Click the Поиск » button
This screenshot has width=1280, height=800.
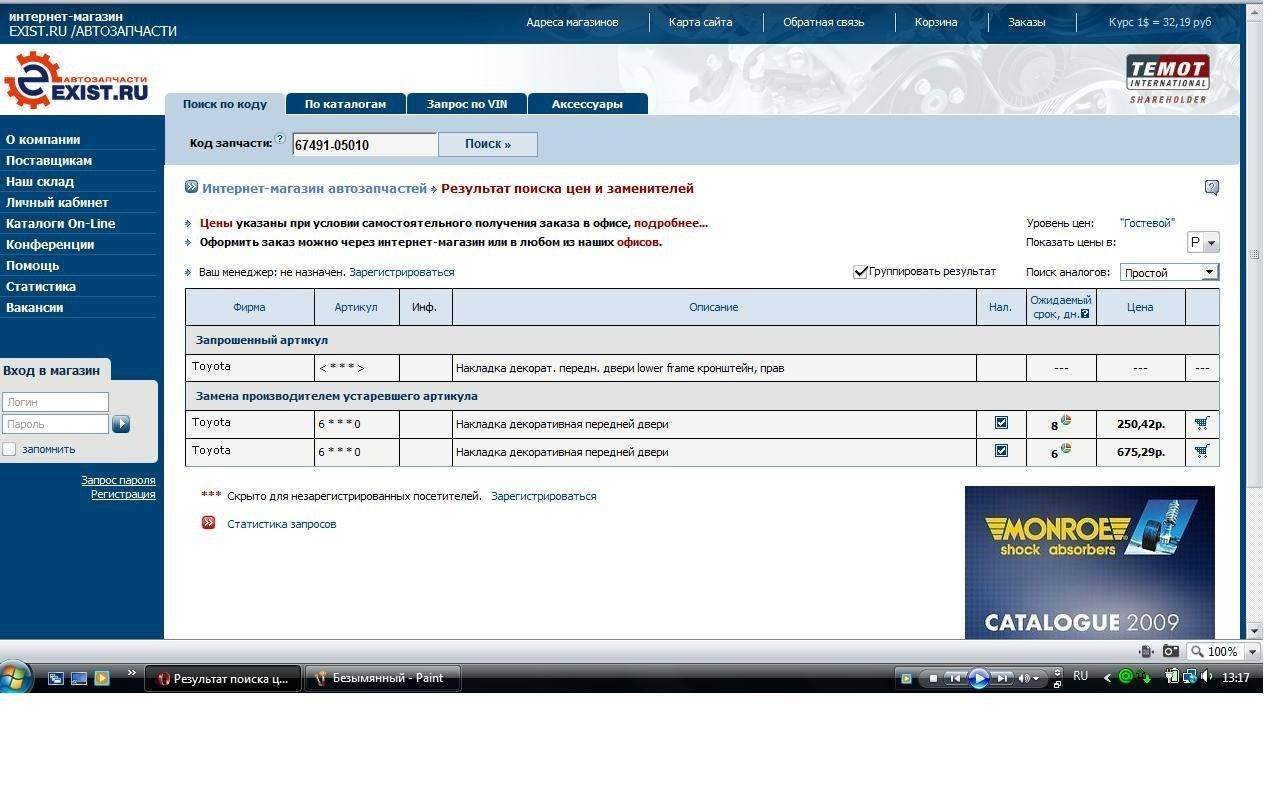487,144
